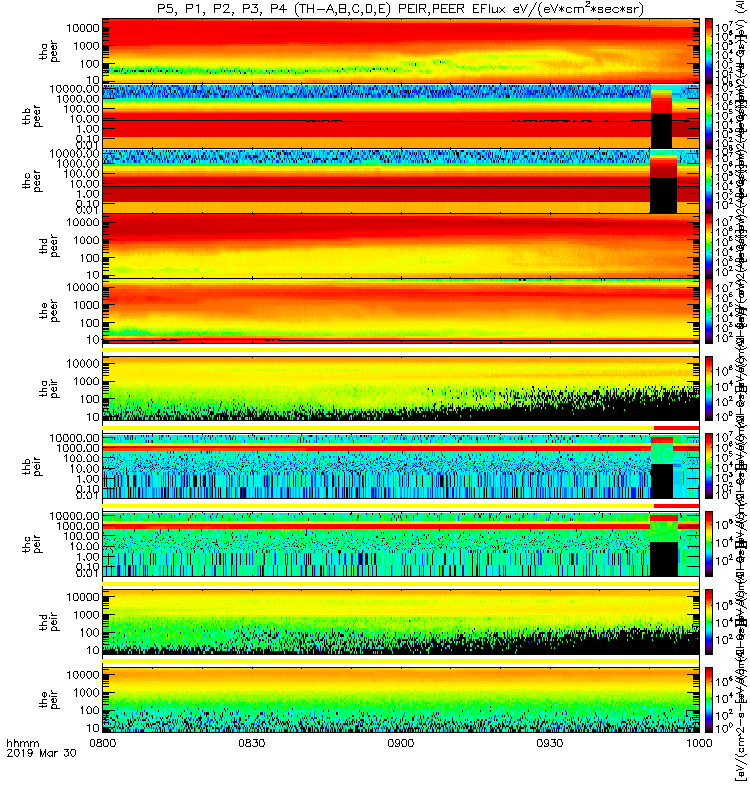750x800 pixels.
Task: Select the "thb peer" y-axis label
Action: tap(32, 116)
